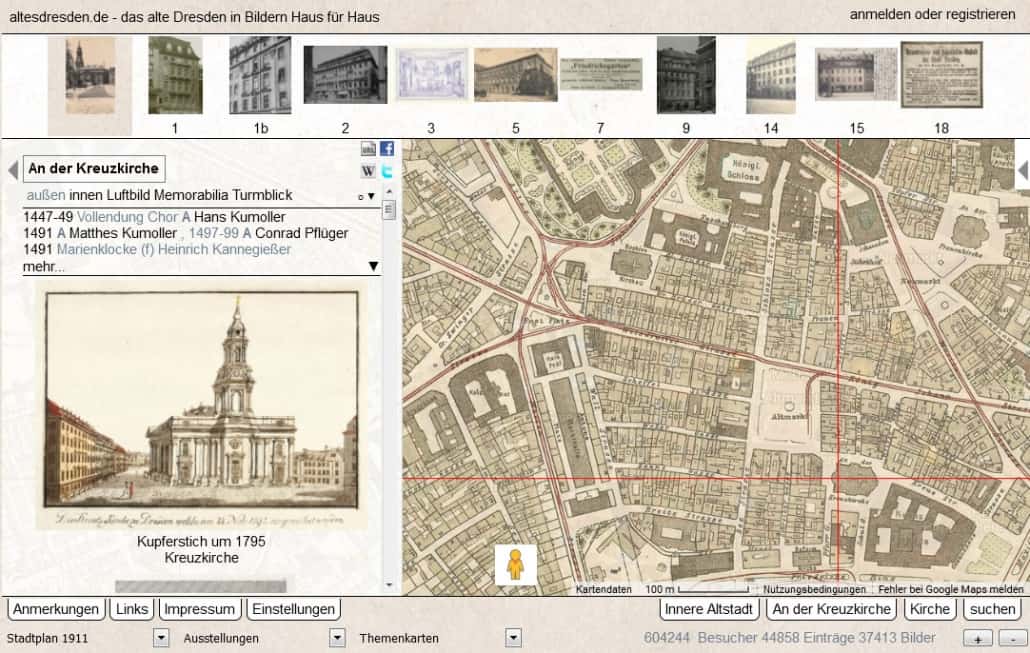The image size is (1030, 653).
Task: Zoom in with the plus button
Action: [x=978, y=638]
